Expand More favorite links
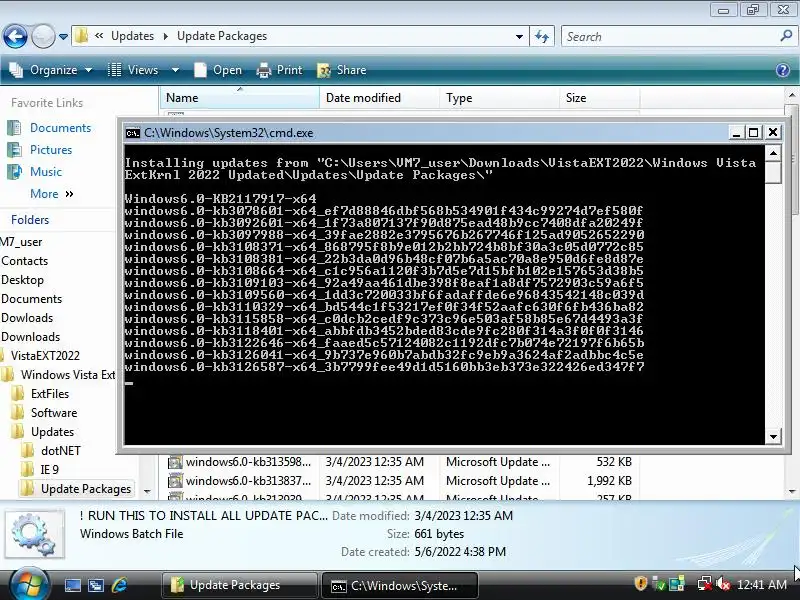The height and width of the screenshot is (600, 800). tap(52, 194)
